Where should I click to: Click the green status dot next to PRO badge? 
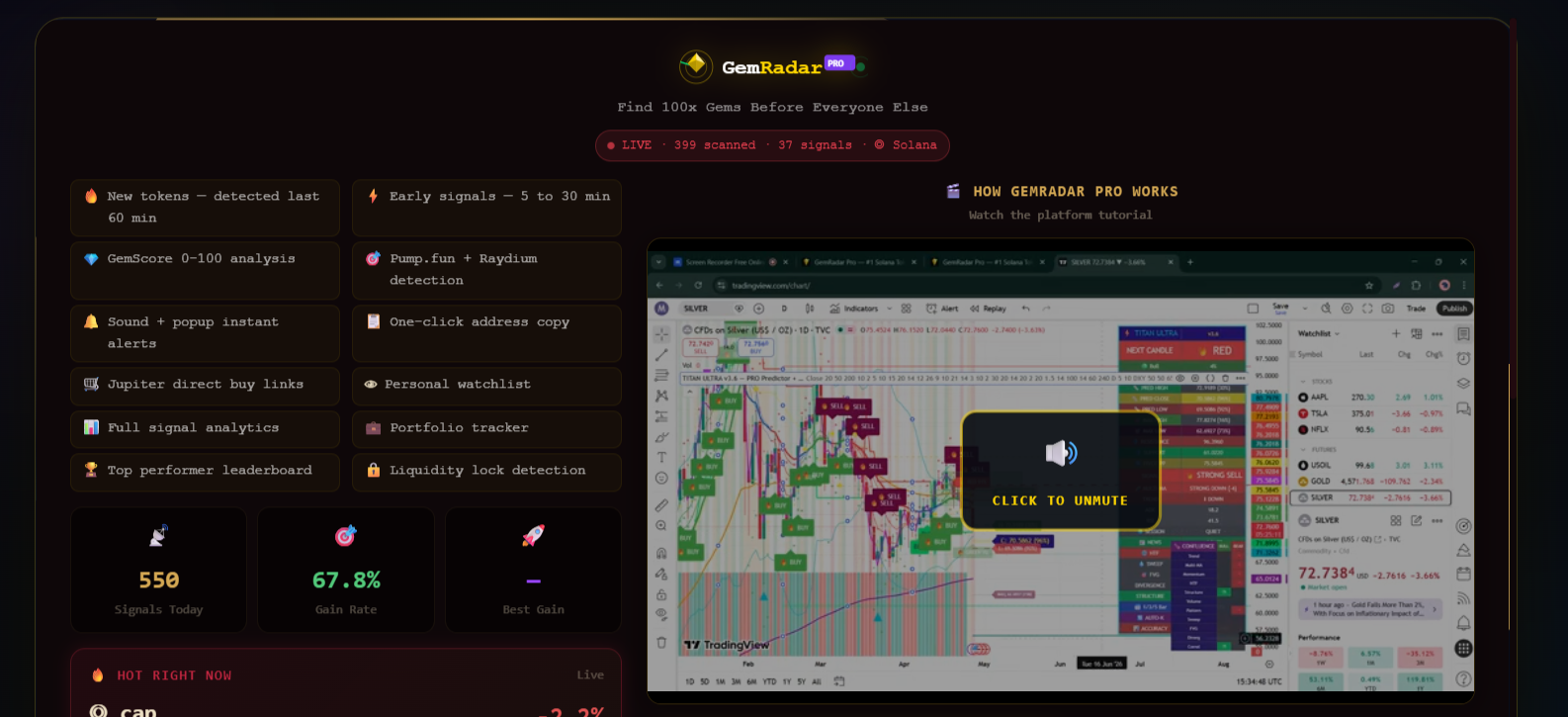click(860, 67)
